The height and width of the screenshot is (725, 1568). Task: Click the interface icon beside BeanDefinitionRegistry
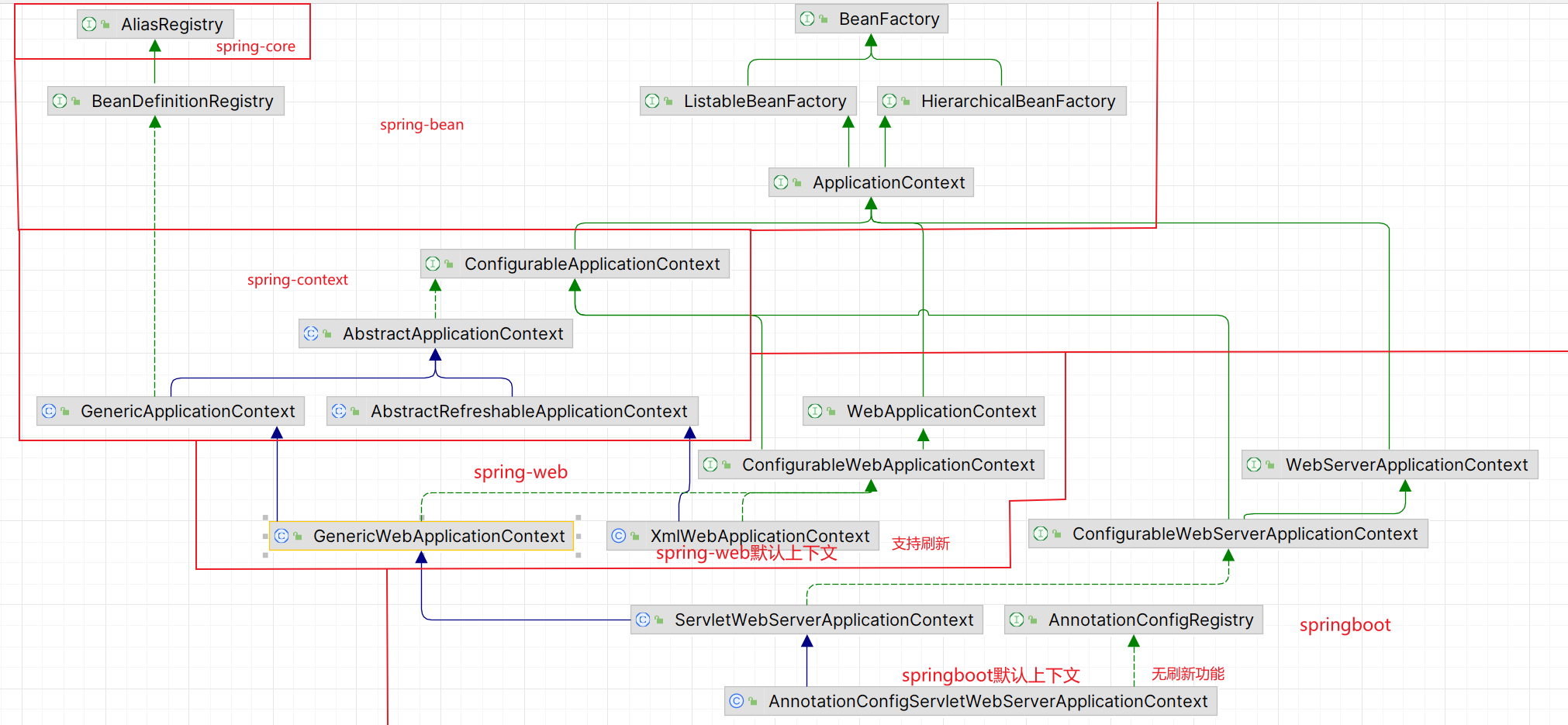click(60, 101)
